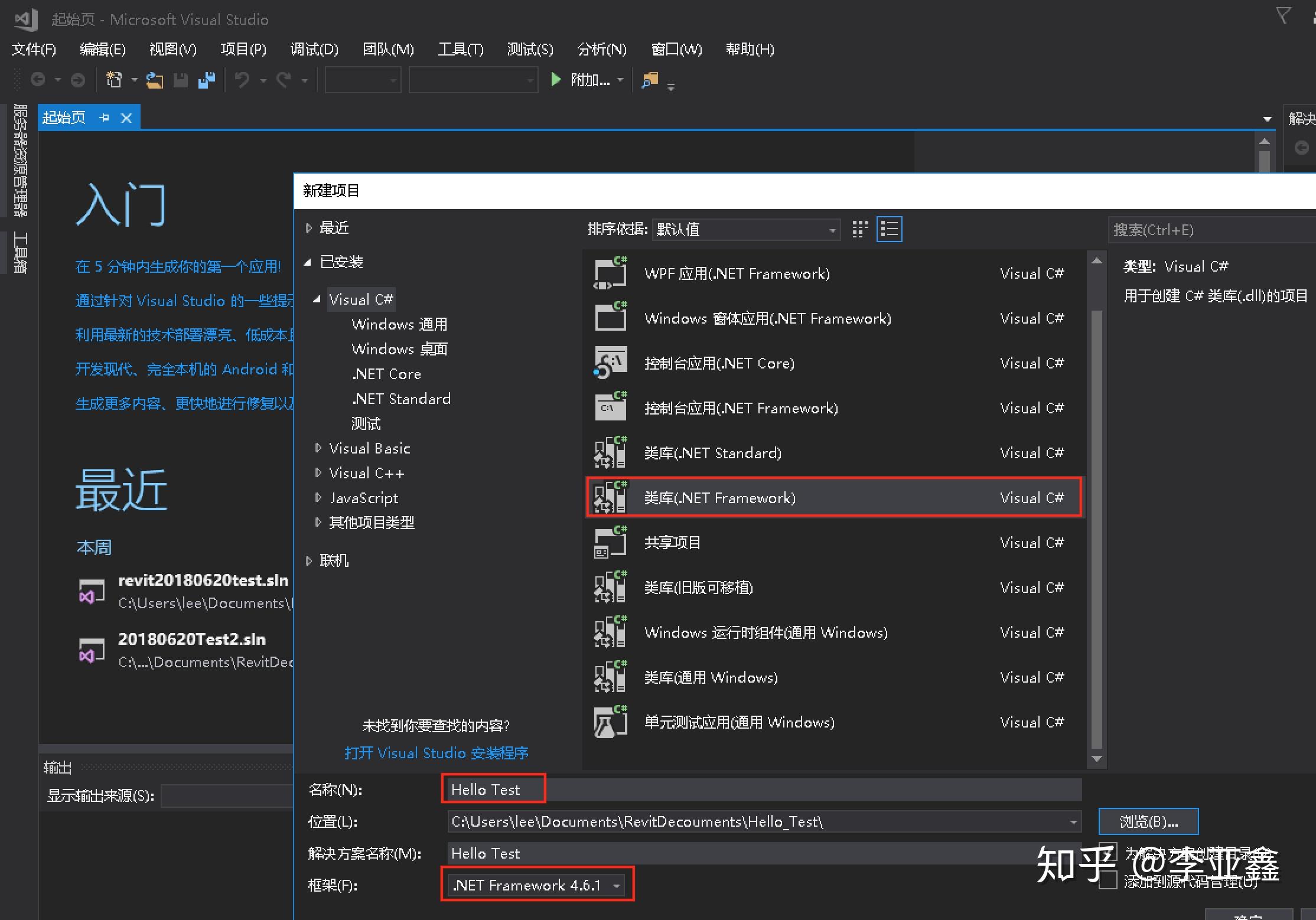Open the 帮助(H) menu
The image size is (1316, 920).
pyautogui.click(x=750, y=49)
